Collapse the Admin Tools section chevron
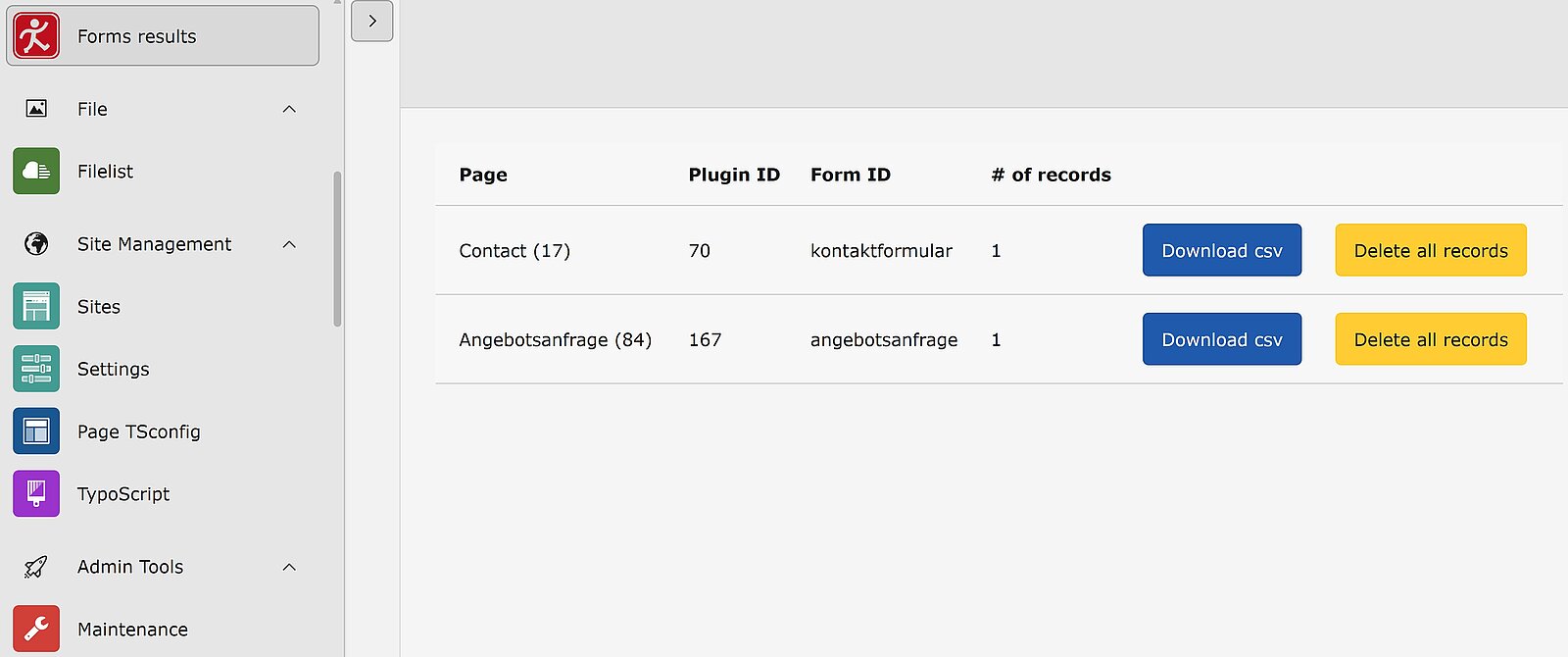The width and height of the screenshot is (1568, 657). (289, 567)
